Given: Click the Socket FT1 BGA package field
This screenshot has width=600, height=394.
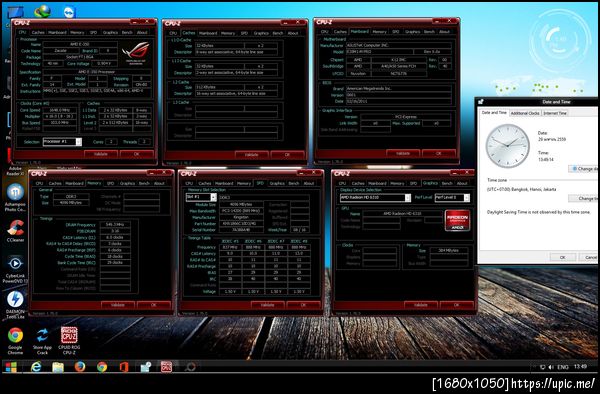Looking at the screenshot, I should [80, 57].
